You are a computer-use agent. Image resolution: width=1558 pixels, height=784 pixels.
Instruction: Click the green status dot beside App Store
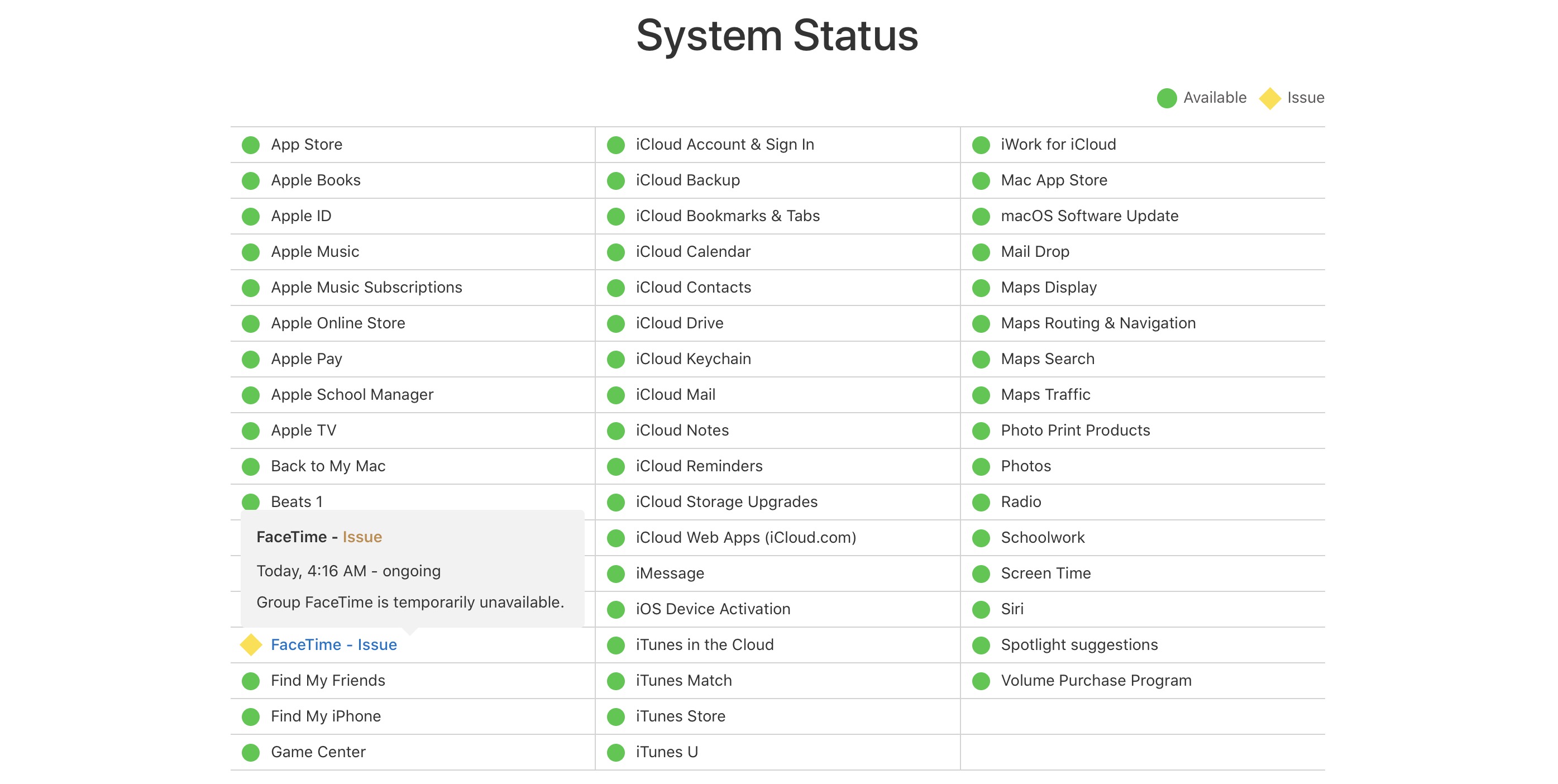pos(250,145)
